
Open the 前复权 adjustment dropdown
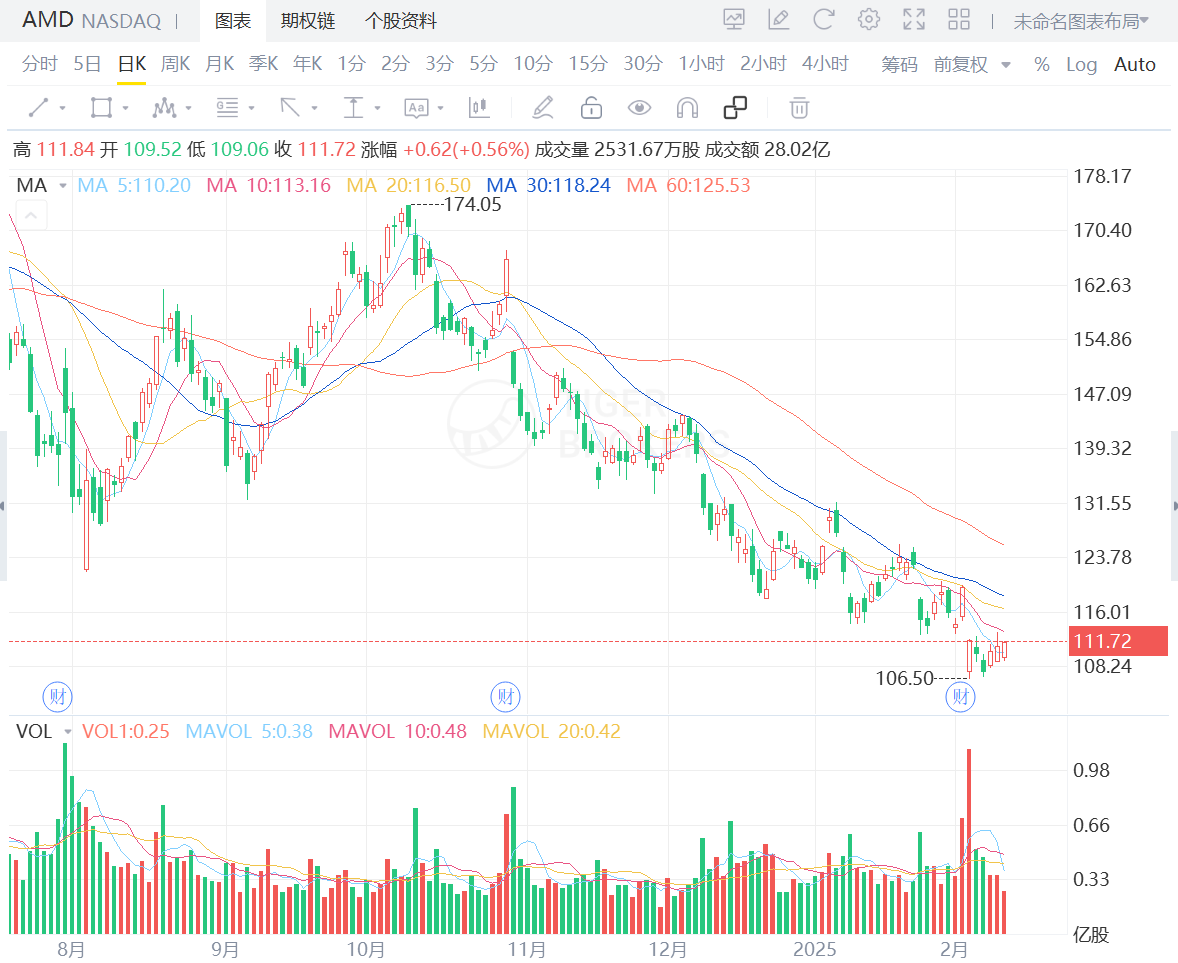[x=972, y=65]
